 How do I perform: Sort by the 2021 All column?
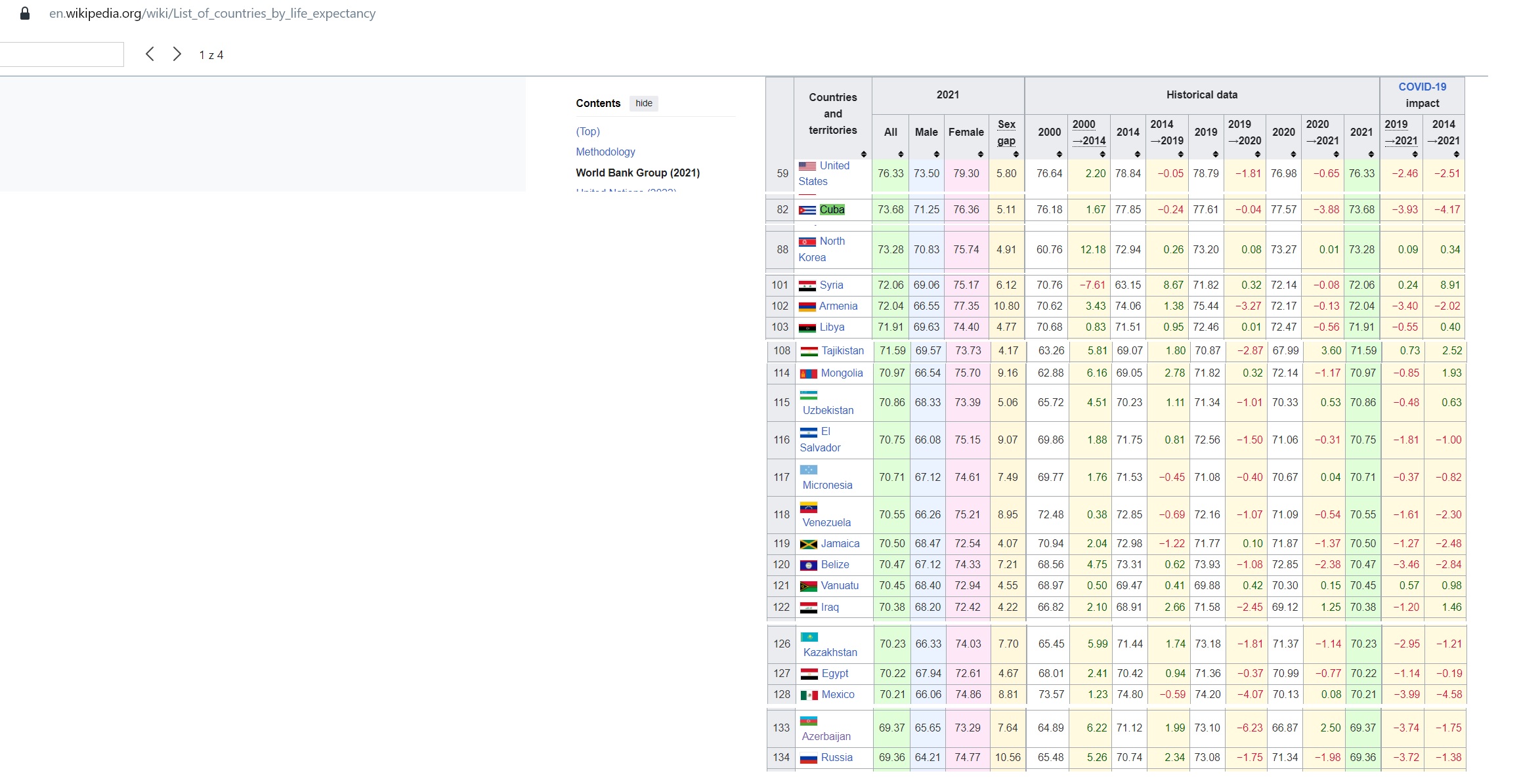pyautogui.click(x=901, y=154)
